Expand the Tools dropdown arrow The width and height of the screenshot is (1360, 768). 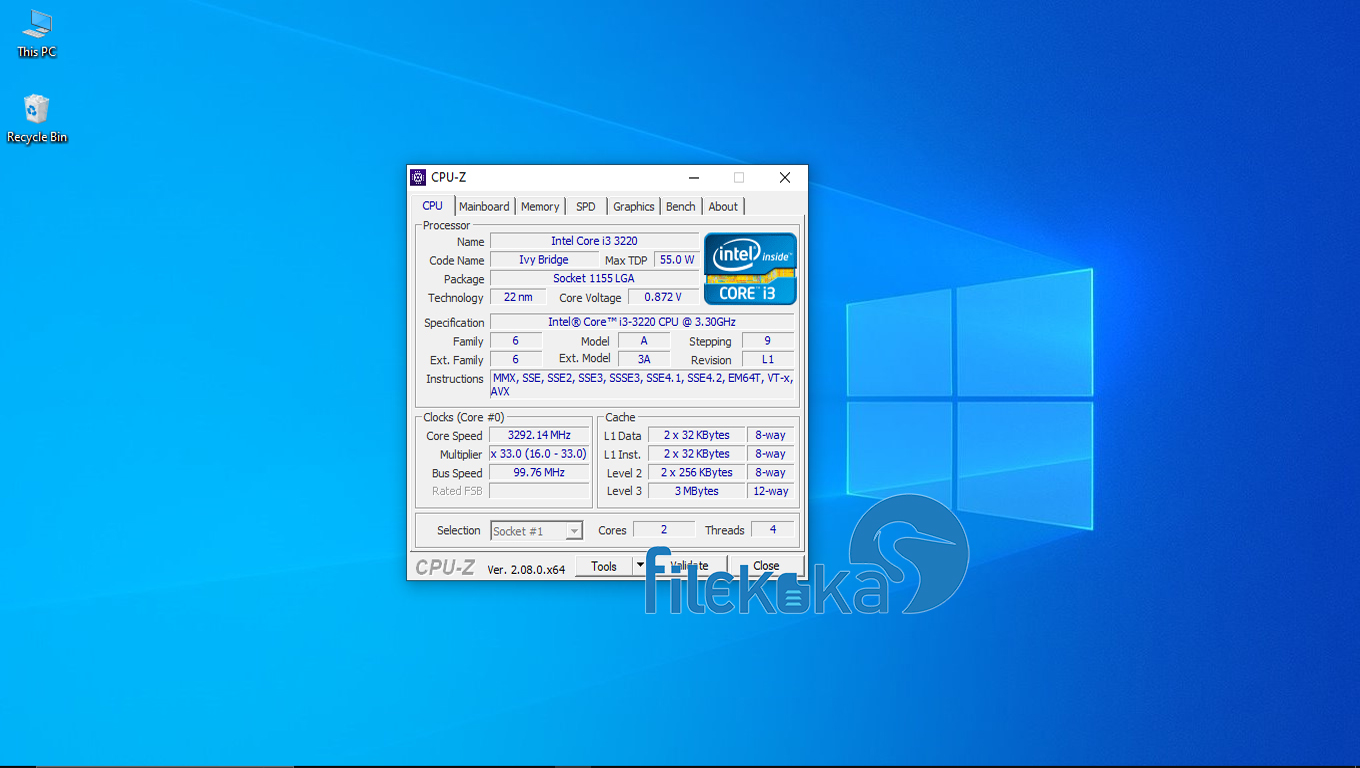(640, 566)
